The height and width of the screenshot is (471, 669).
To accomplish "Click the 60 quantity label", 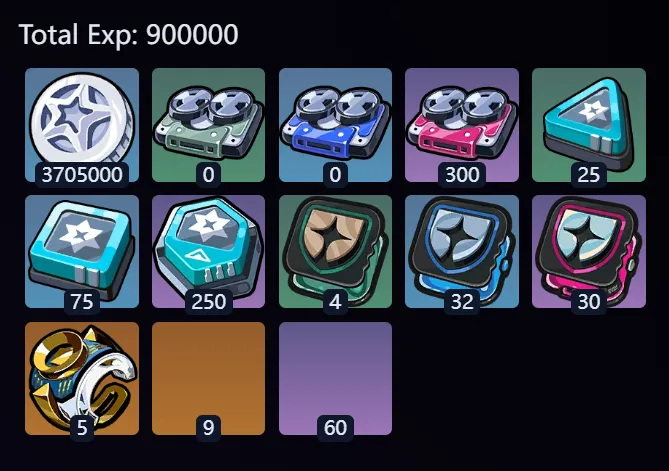I will (335, 427).
